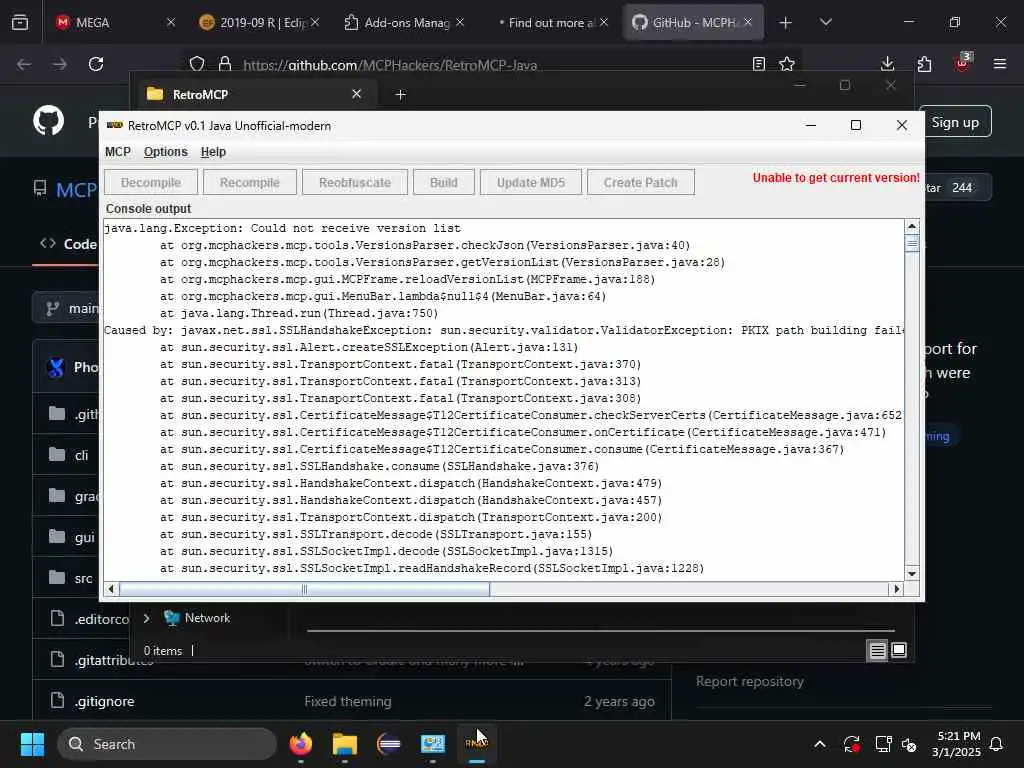
Task: Open a new Firefox tab
Action: coord(785,23)
